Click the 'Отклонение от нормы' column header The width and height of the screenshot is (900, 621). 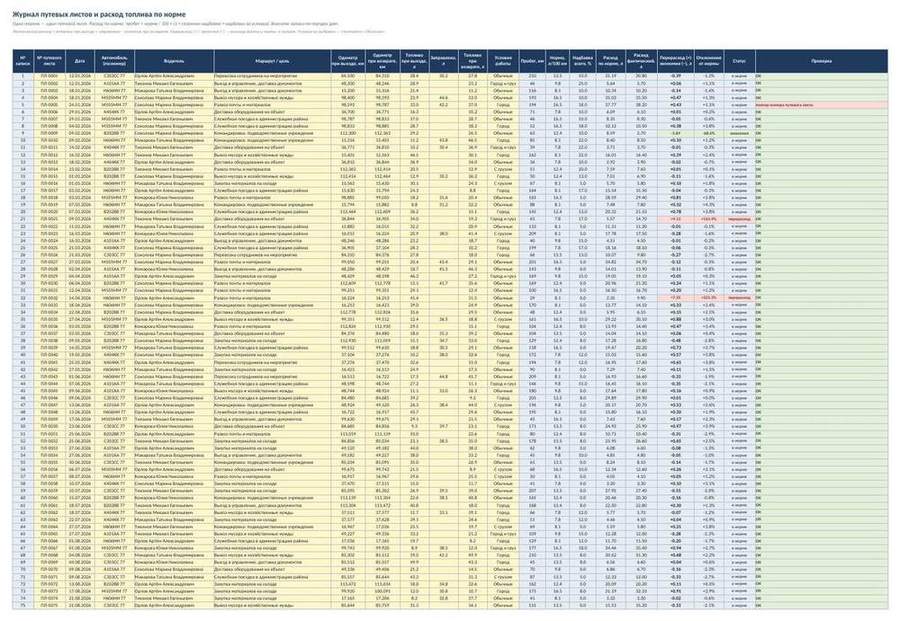(x=709, y=61)
